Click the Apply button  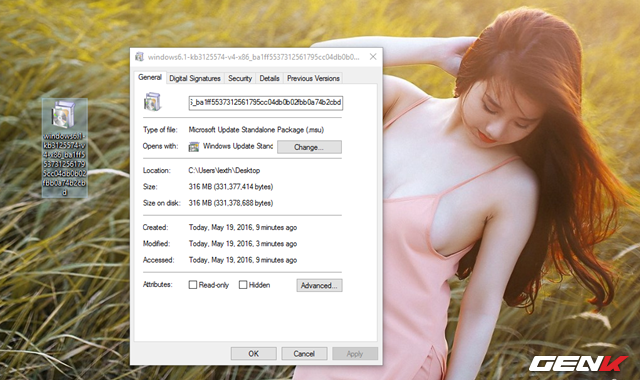tap(355, 353)
